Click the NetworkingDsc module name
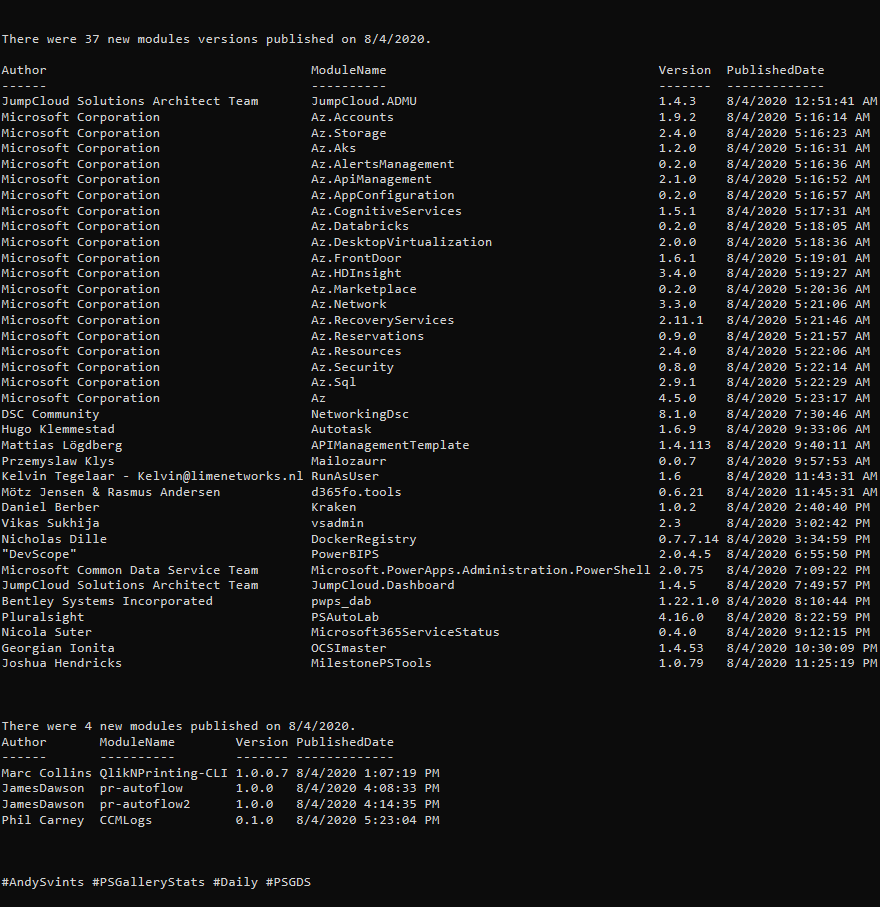880x907 pixels. pyautogui.click(x=359, y=414)
